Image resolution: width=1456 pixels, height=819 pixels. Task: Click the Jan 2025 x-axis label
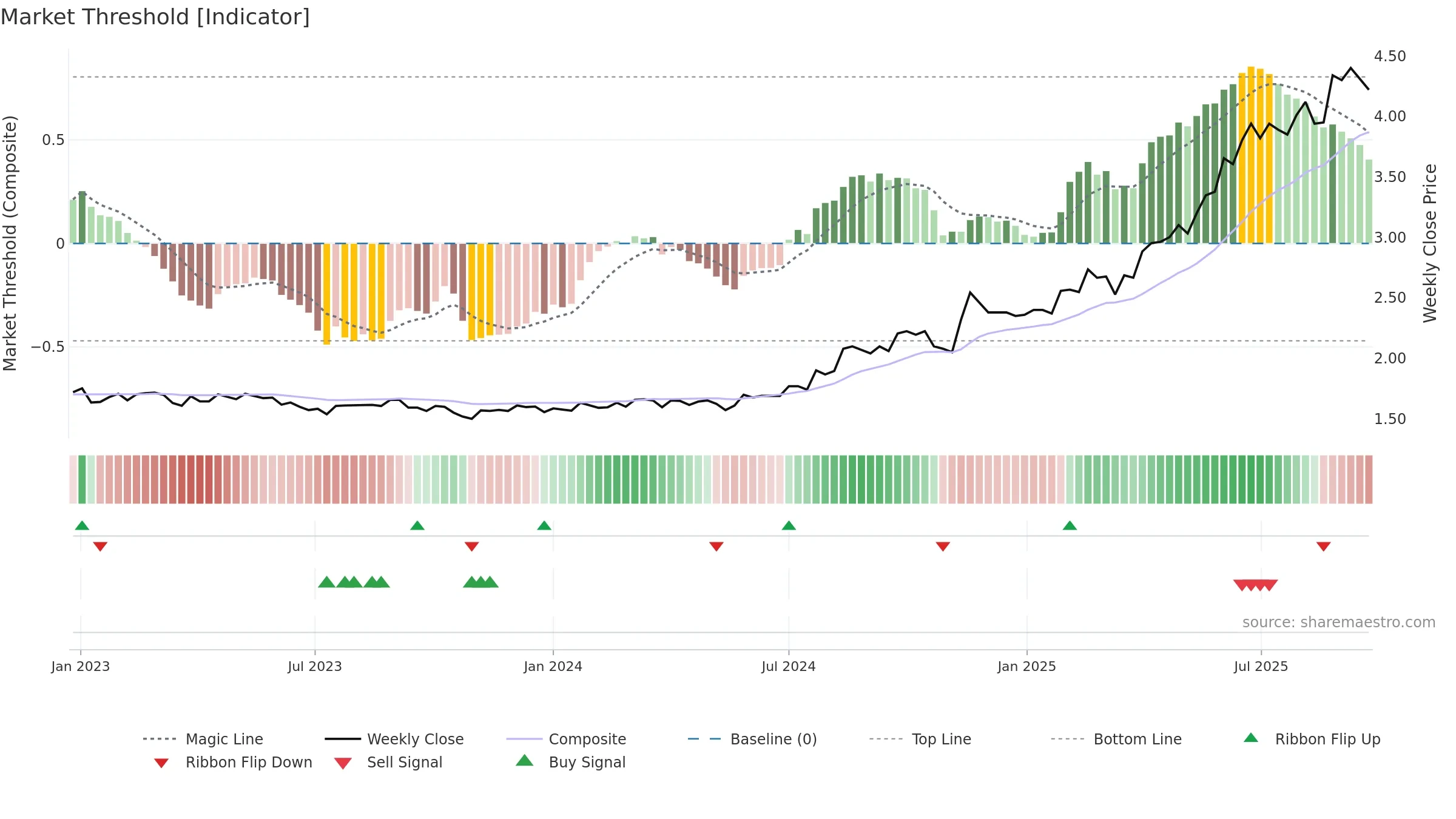click(x=1027, y=667)
